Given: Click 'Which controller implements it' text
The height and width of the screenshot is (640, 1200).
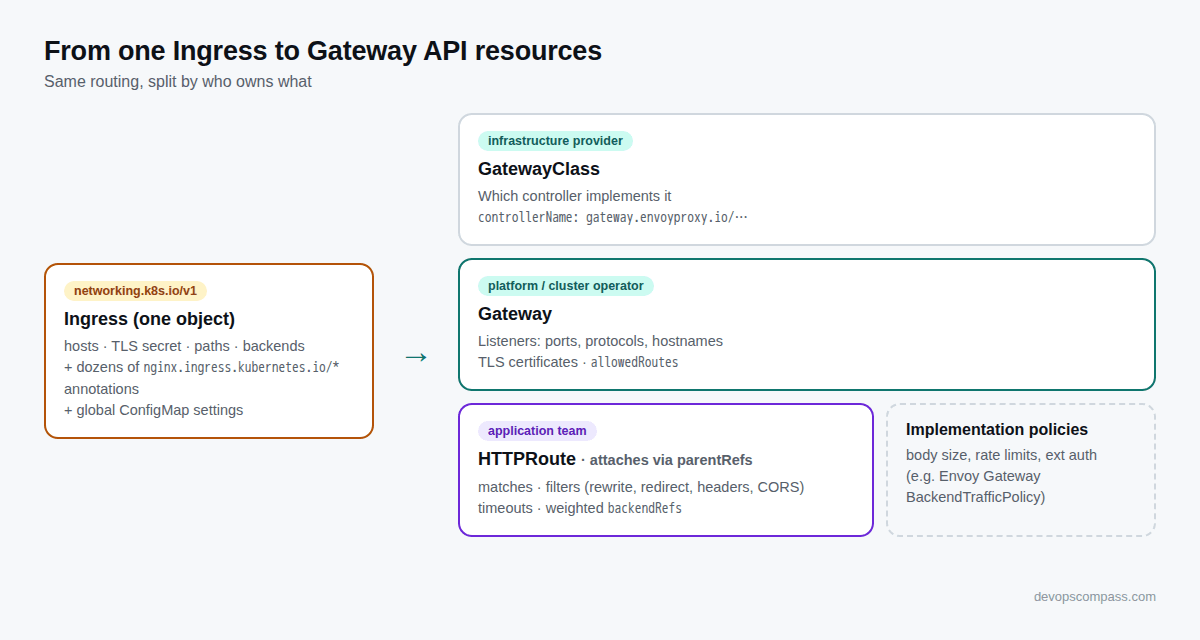Looking at the screenshot, I should (x=575, y=196).
